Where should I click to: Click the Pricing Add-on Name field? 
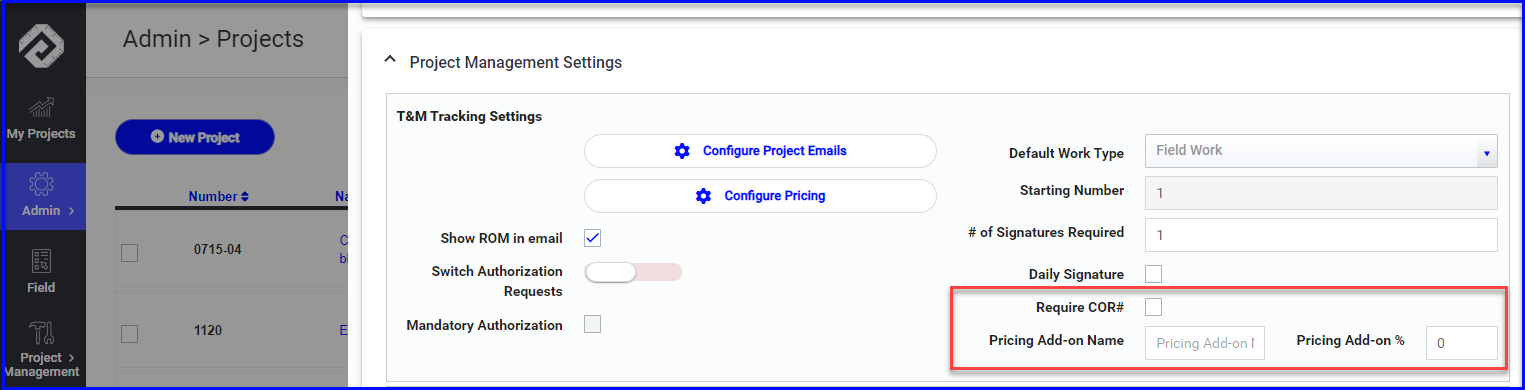pos(1204,342)
